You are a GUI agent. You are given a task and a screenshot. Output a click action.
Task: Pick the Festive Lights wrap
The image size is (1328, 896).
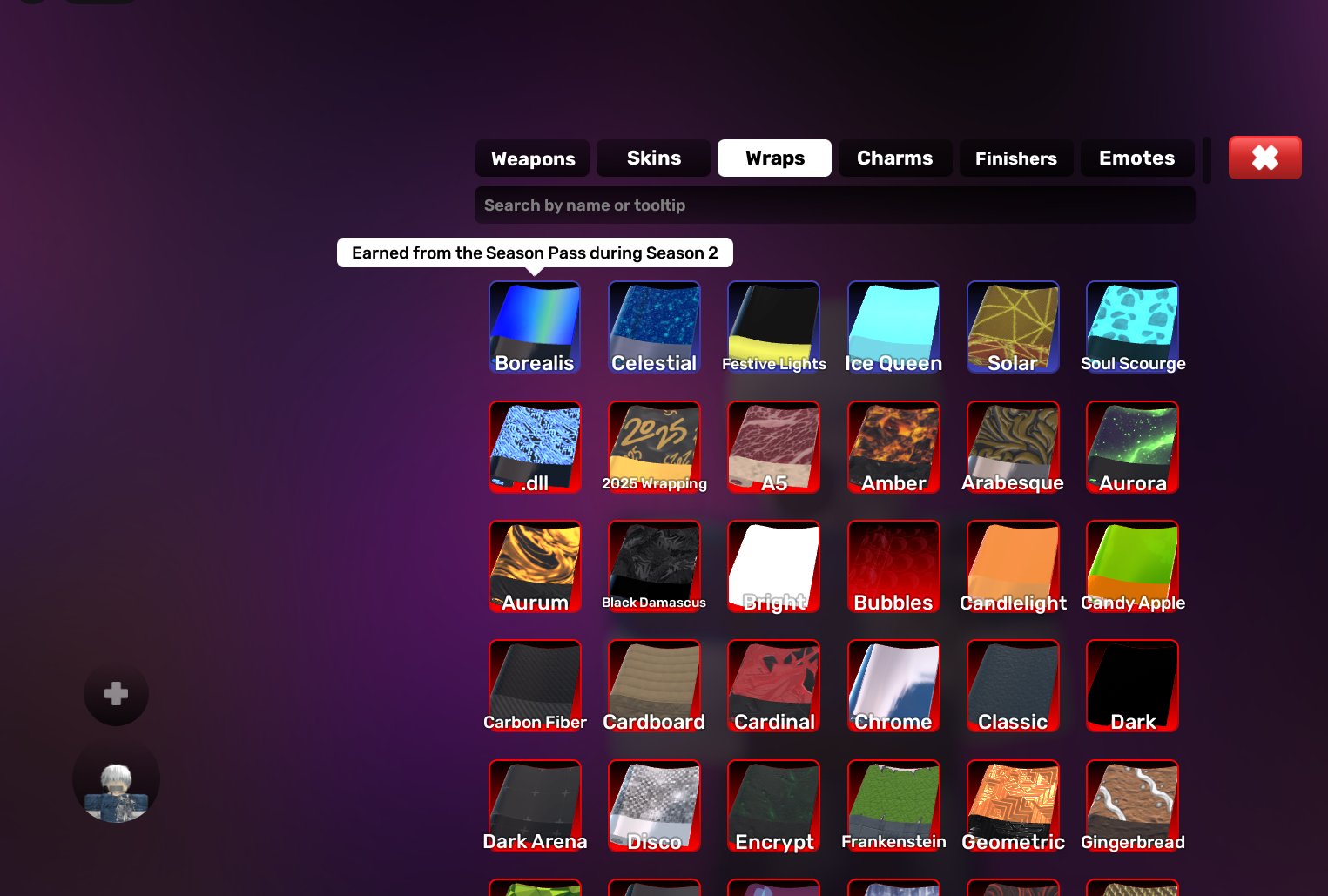pos(773,327)
